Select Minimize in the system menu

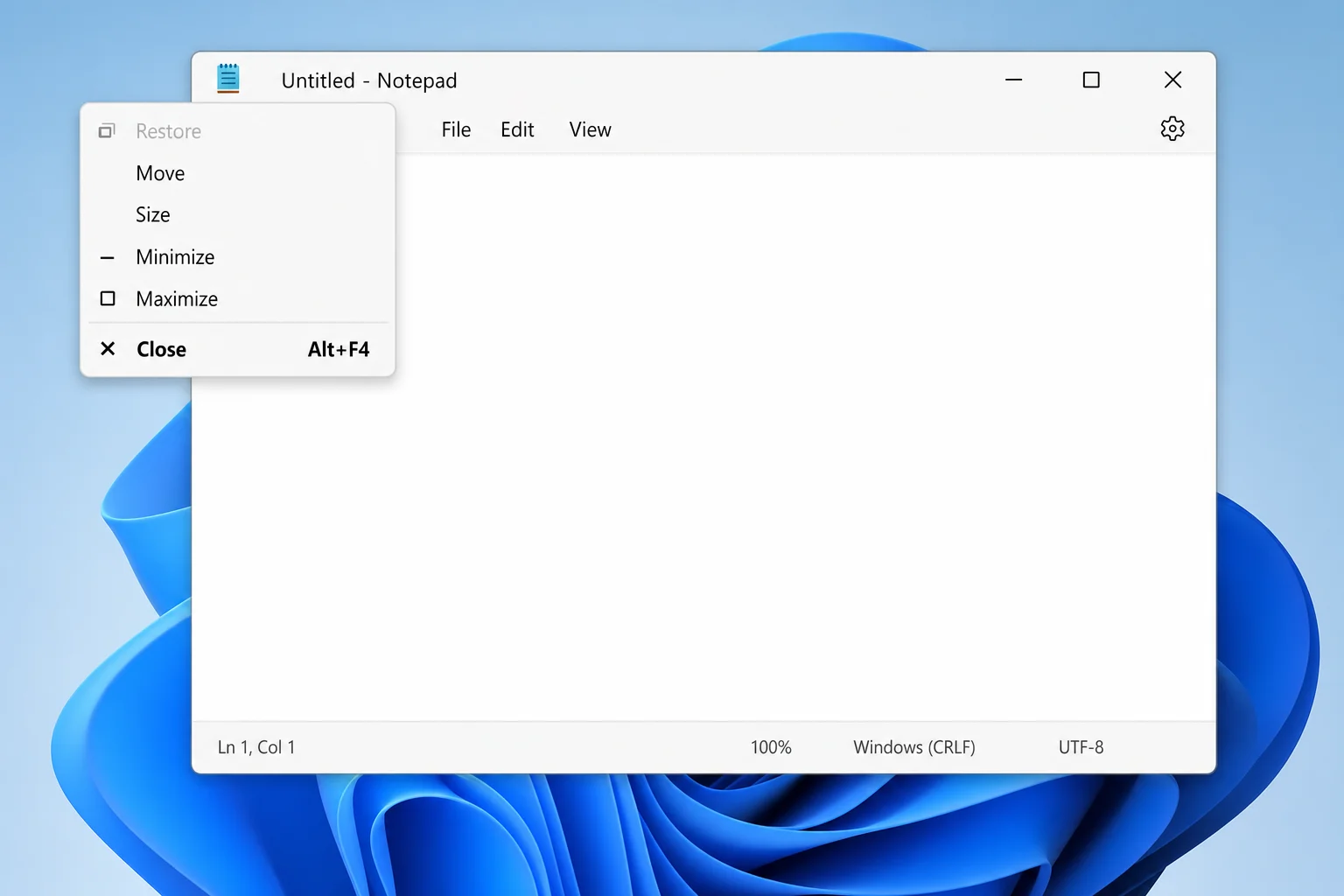pos(238,256)
